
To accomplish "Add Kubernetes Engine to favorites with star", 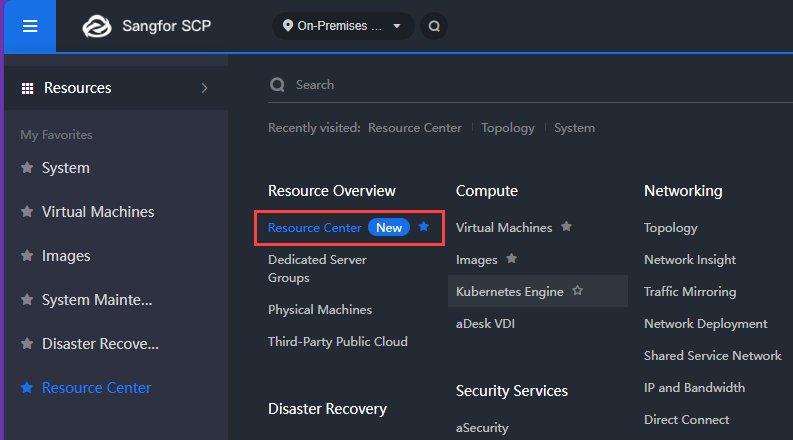I will (578, 291).
